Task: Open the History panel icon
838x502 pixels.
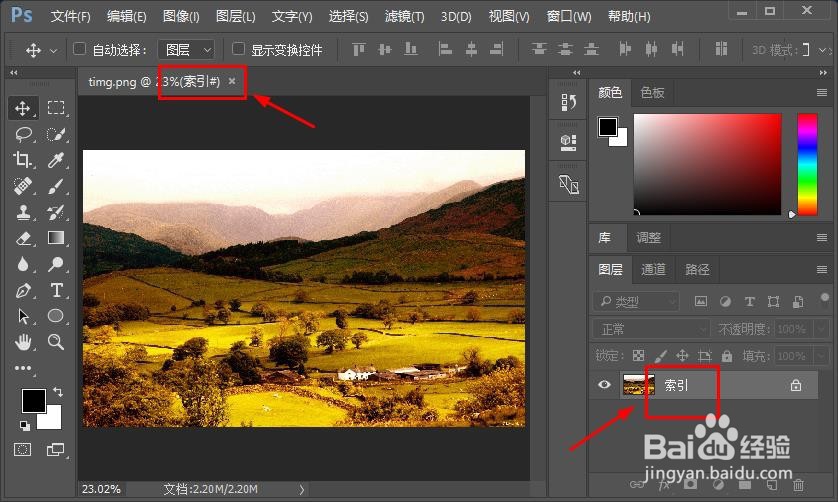Action: point(568,102)
